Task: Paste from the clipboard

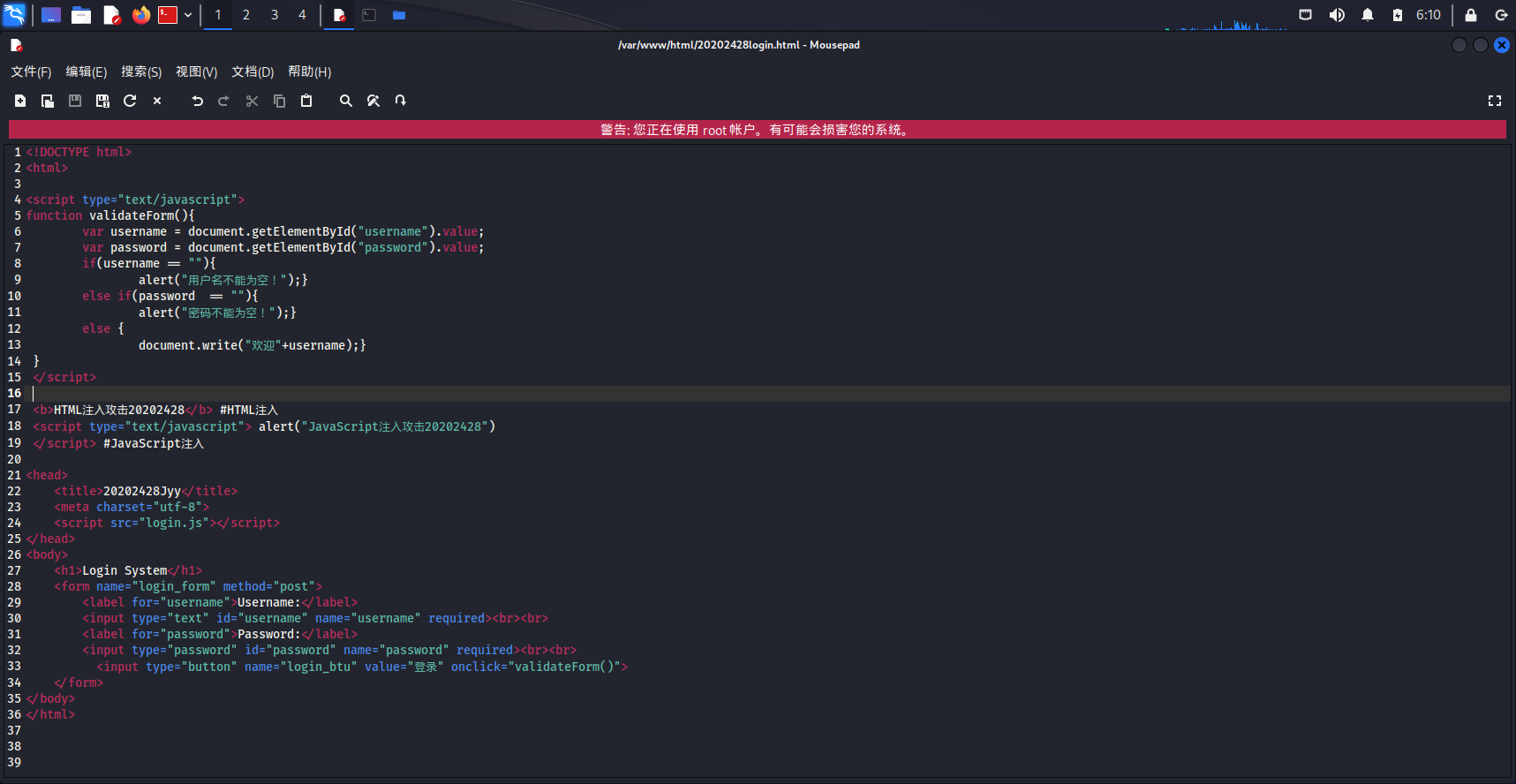Action: point(306,101)
